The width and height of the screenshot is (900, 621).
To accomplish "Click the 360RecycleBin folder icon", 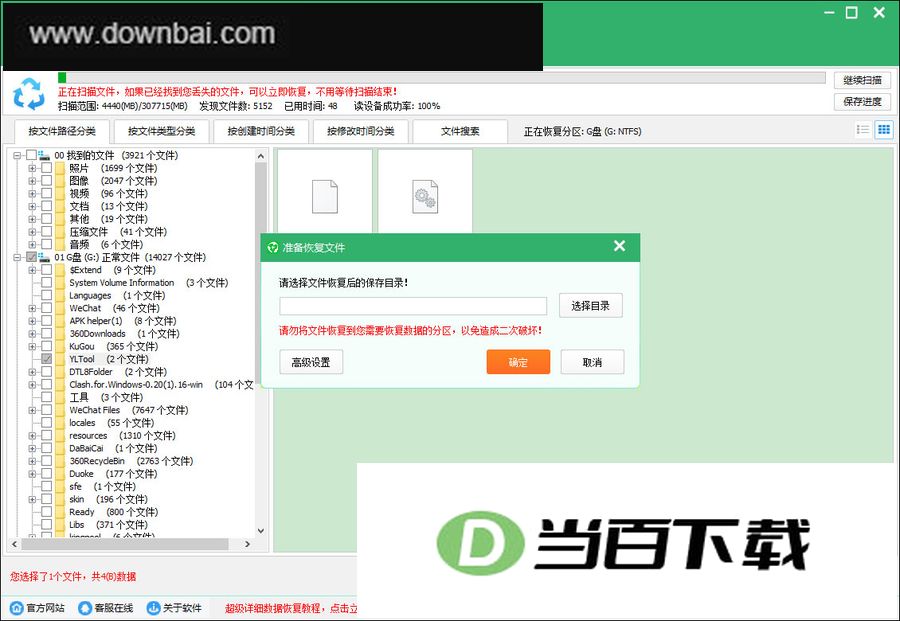I will point(60,461).
